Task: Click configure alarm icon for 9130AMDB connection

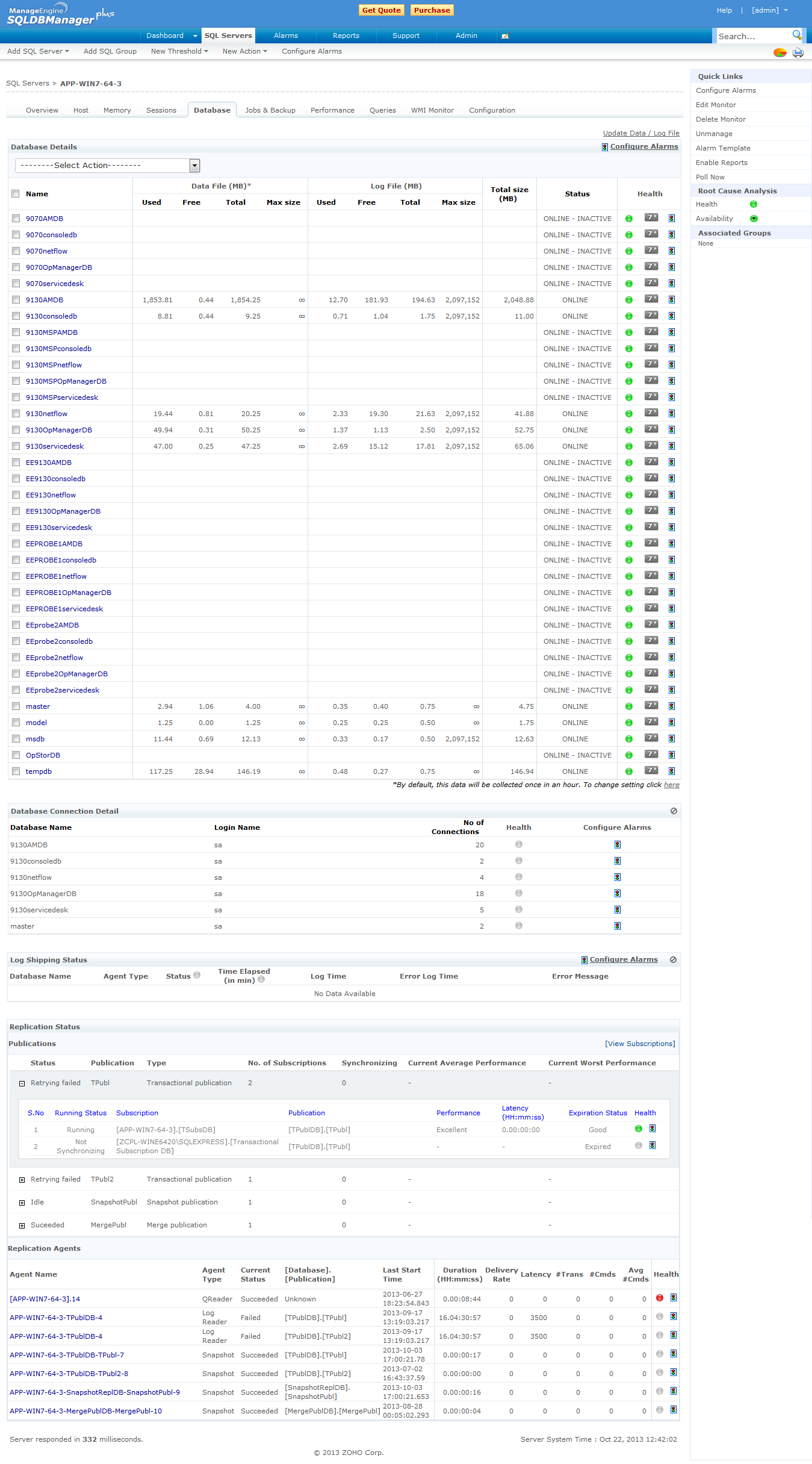Action: click(x=618, y=845)
